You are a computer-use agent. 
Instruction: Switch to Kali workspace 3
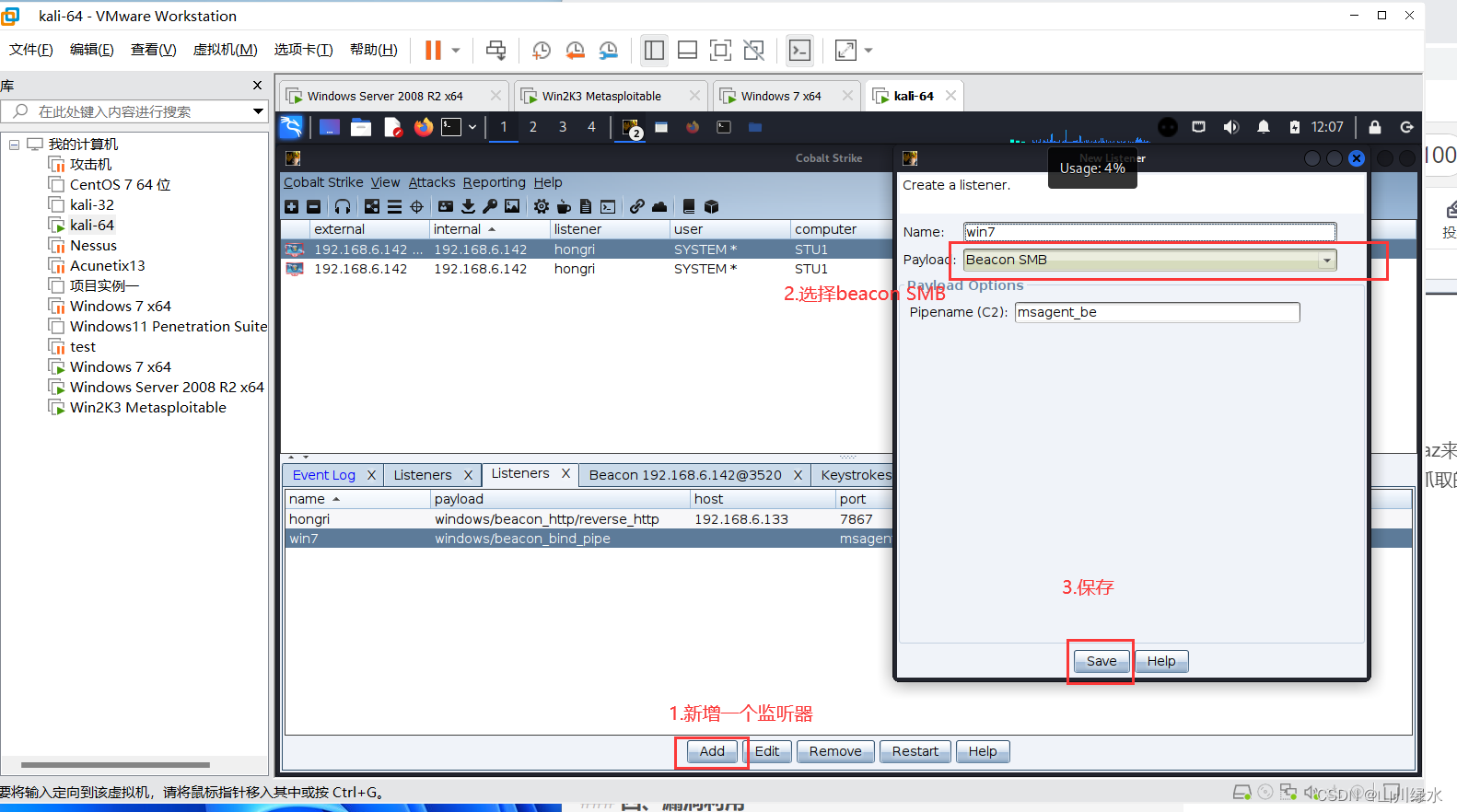tap(563, 127)
